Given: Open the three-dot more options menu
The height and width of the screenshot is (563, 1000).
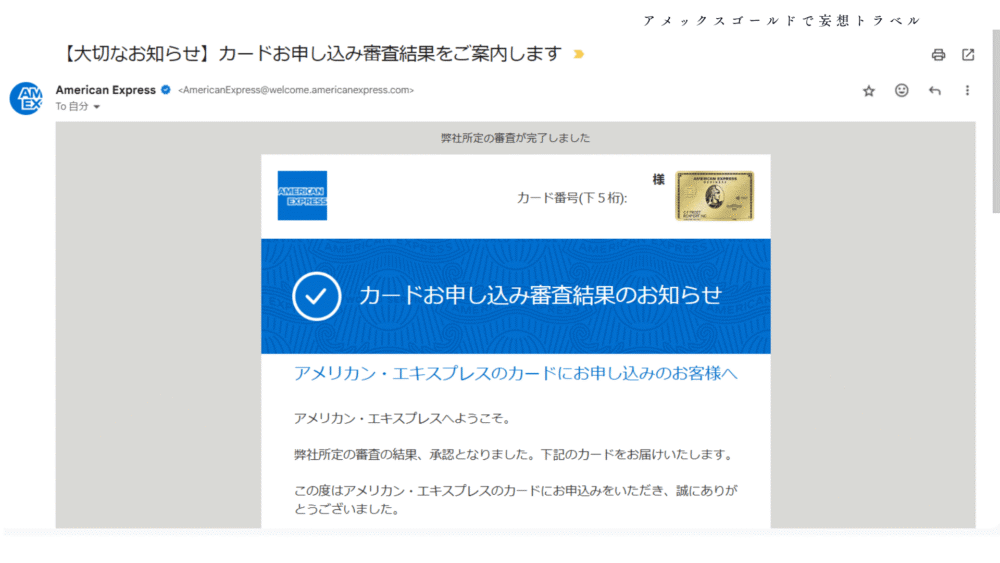Looking at the screenshot, I should pos(967,91).
